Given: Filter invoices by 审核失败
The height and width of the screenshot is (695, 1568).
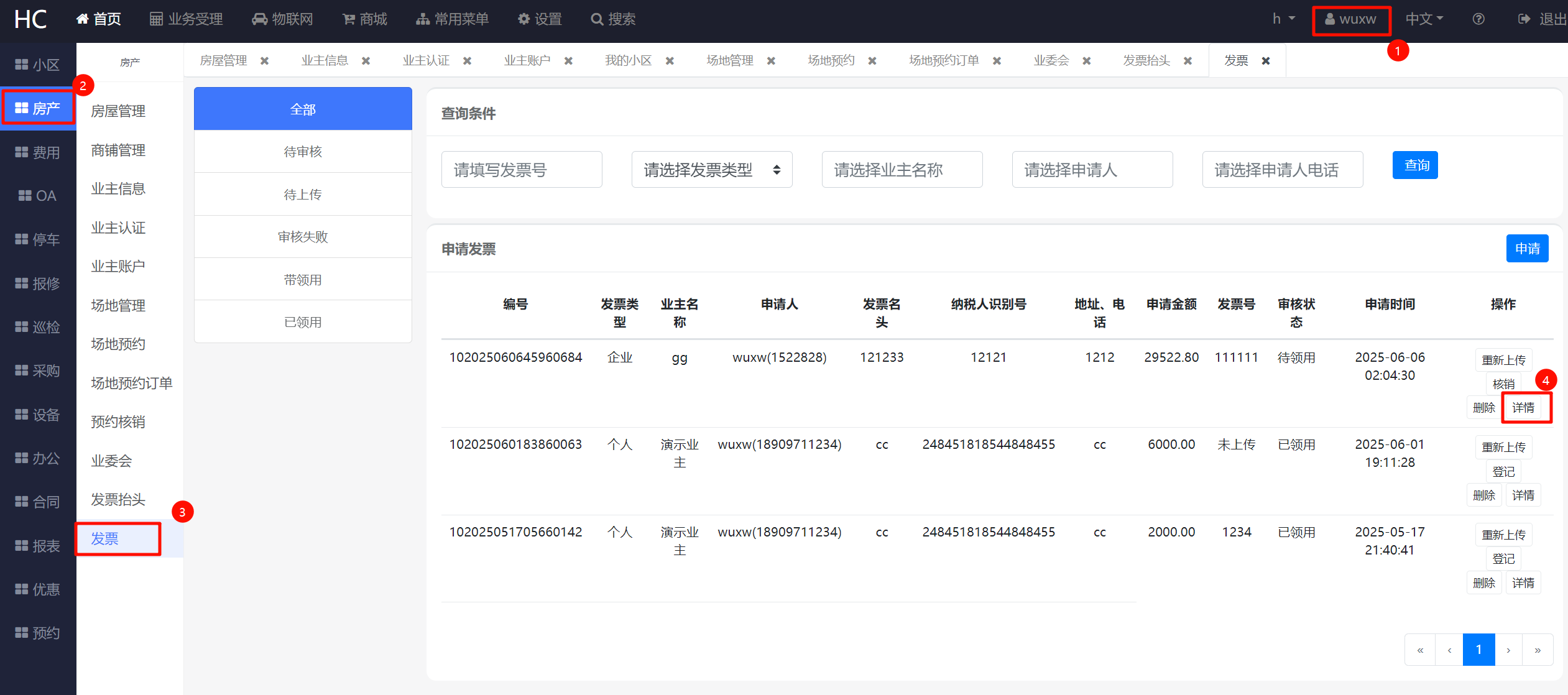Looking at the screenshot, I should pos(303,237).
